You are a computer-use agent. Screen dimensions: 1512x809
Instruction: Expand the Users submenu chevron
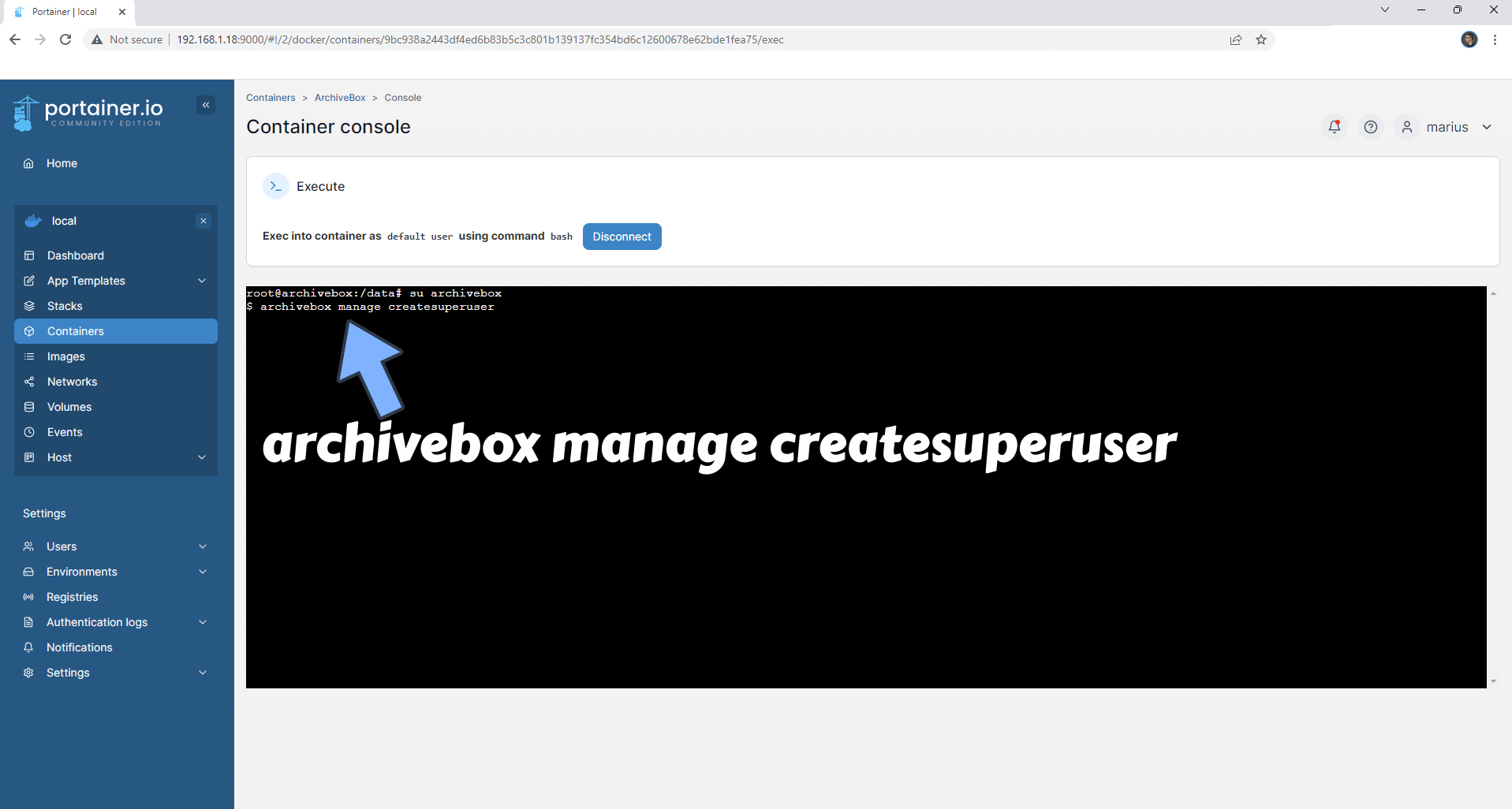(x=203, y=546)
